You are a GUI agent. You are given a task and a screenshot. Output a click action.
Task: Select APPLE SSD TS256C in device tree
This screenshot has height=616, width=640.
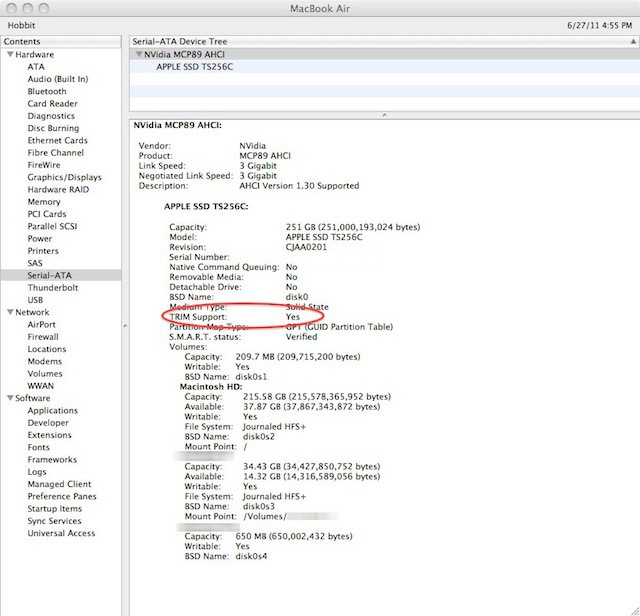[x=195, y=66]
